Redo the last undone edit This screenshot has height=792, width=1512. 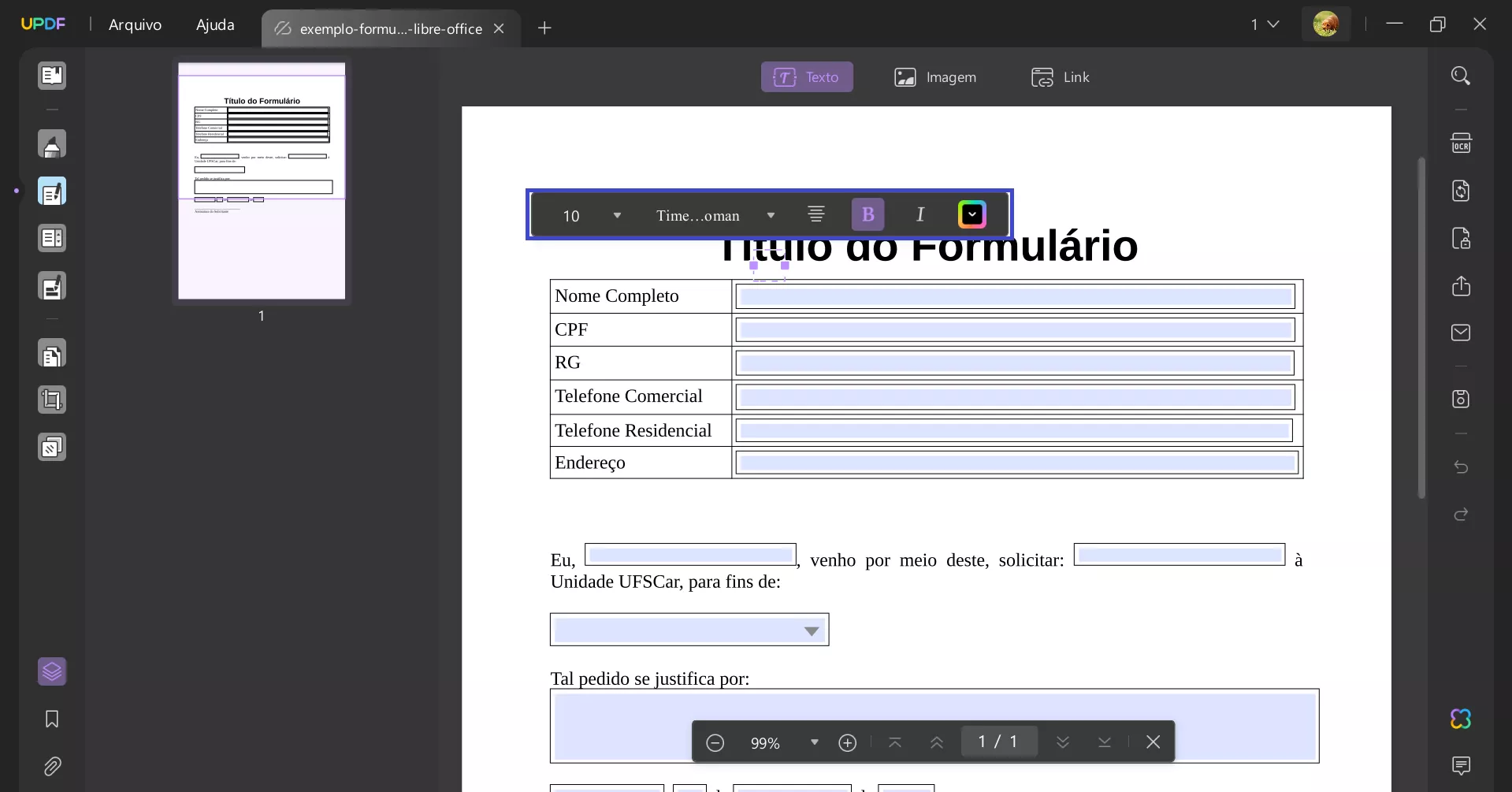point(1461,515)
